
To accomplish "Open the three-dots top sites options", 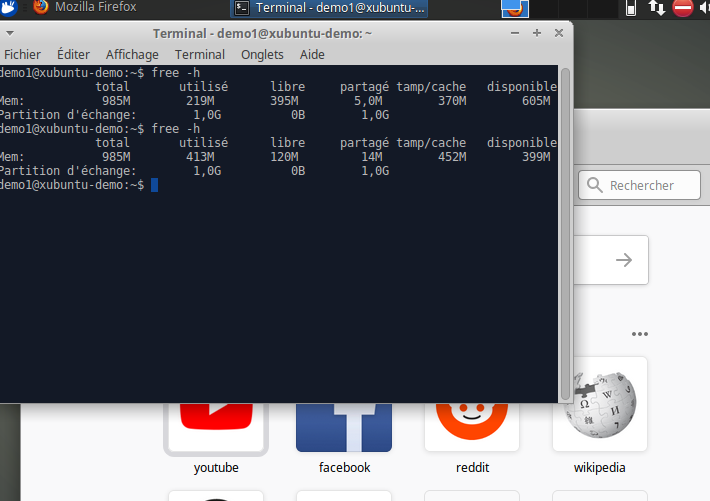I will [640, 334].
